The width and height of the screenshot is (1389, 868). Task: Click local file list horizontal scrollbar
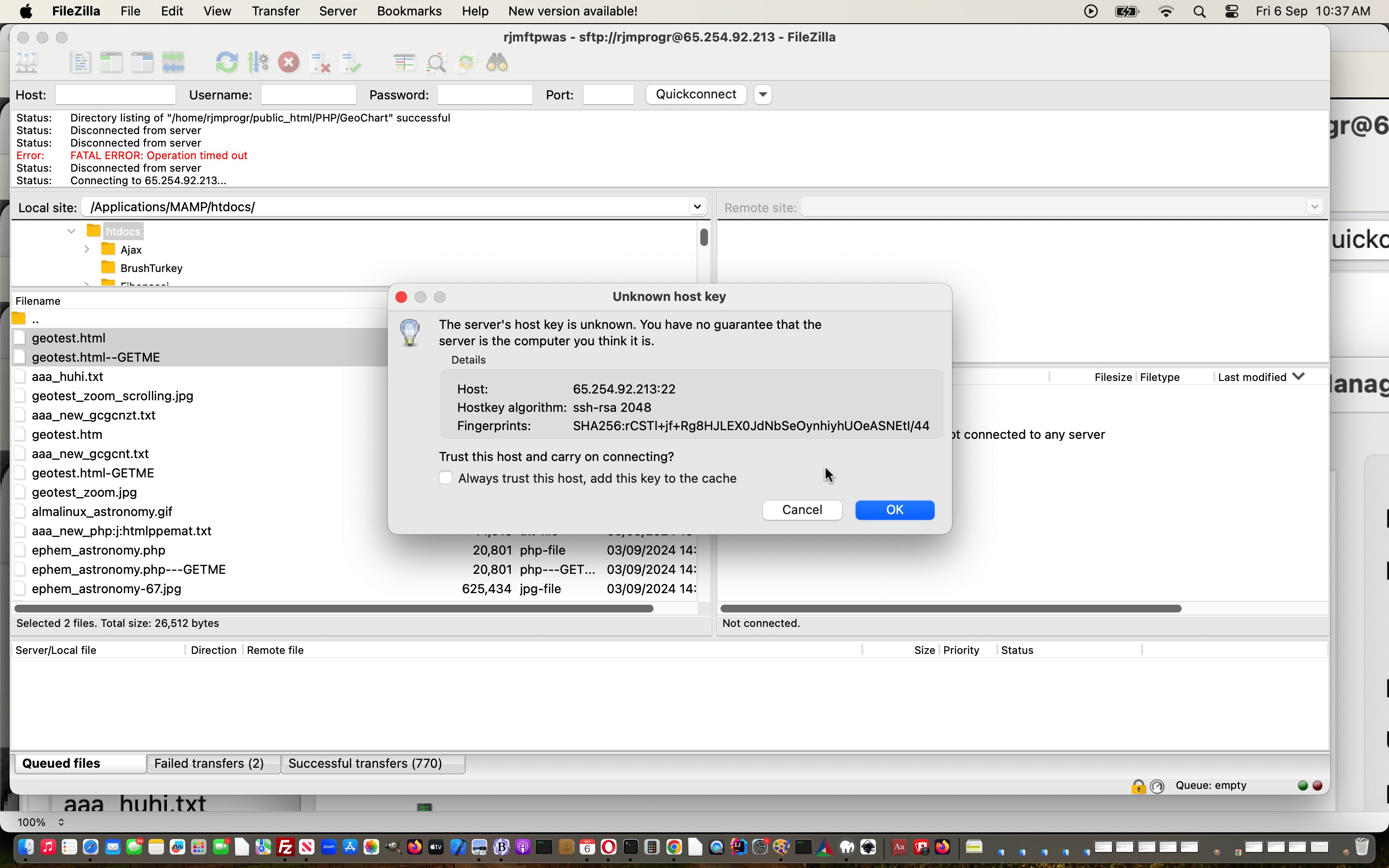pyautogui.click(x=334, y=608)
